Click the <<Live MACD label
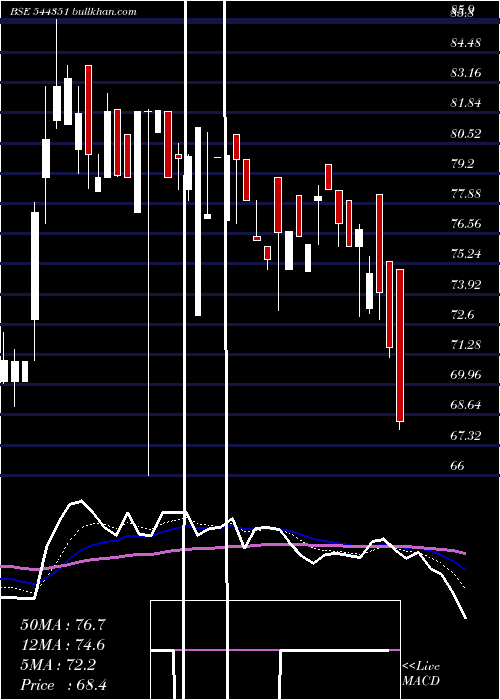This screenshot has height=700, width=500. (421, 674)
